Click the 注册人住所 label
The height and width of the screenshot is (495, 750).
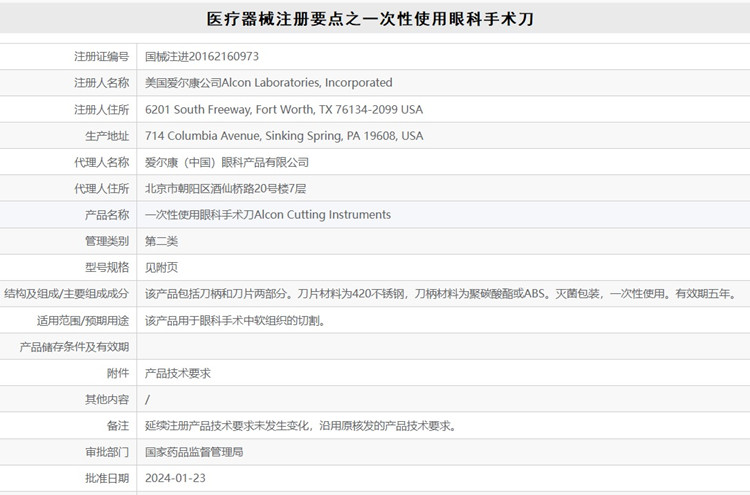point(101,110)
